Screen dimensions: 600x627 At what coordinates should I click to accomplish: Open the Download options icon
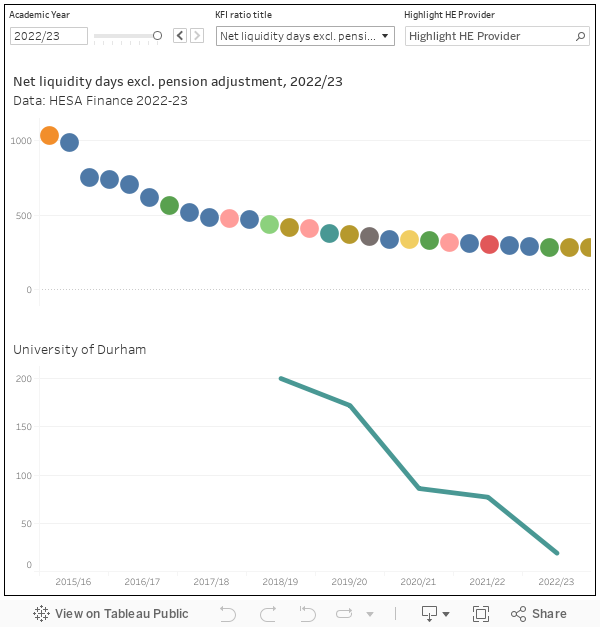(435, 614)
